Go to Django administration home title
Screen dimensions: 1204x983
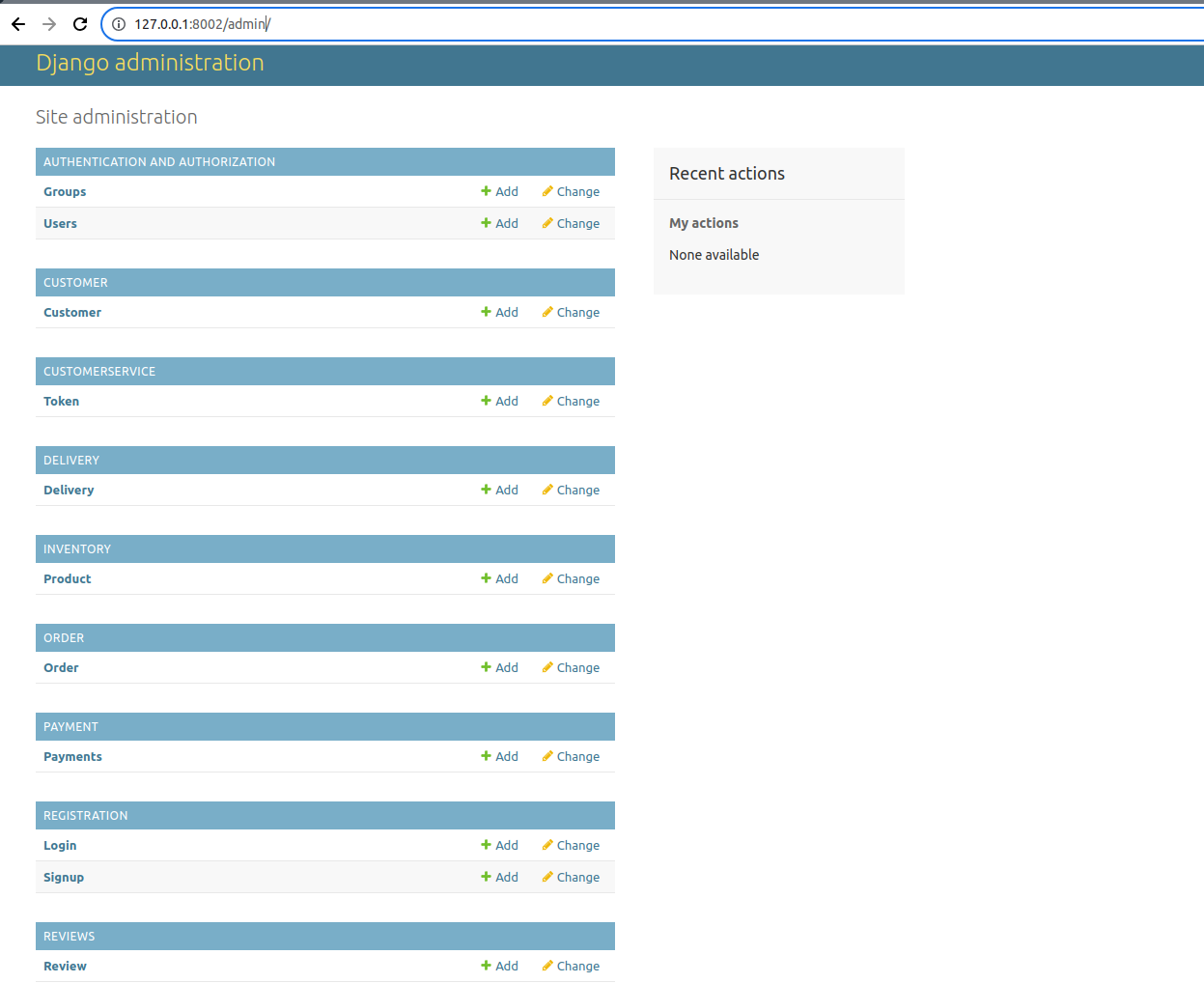(150, 63)
